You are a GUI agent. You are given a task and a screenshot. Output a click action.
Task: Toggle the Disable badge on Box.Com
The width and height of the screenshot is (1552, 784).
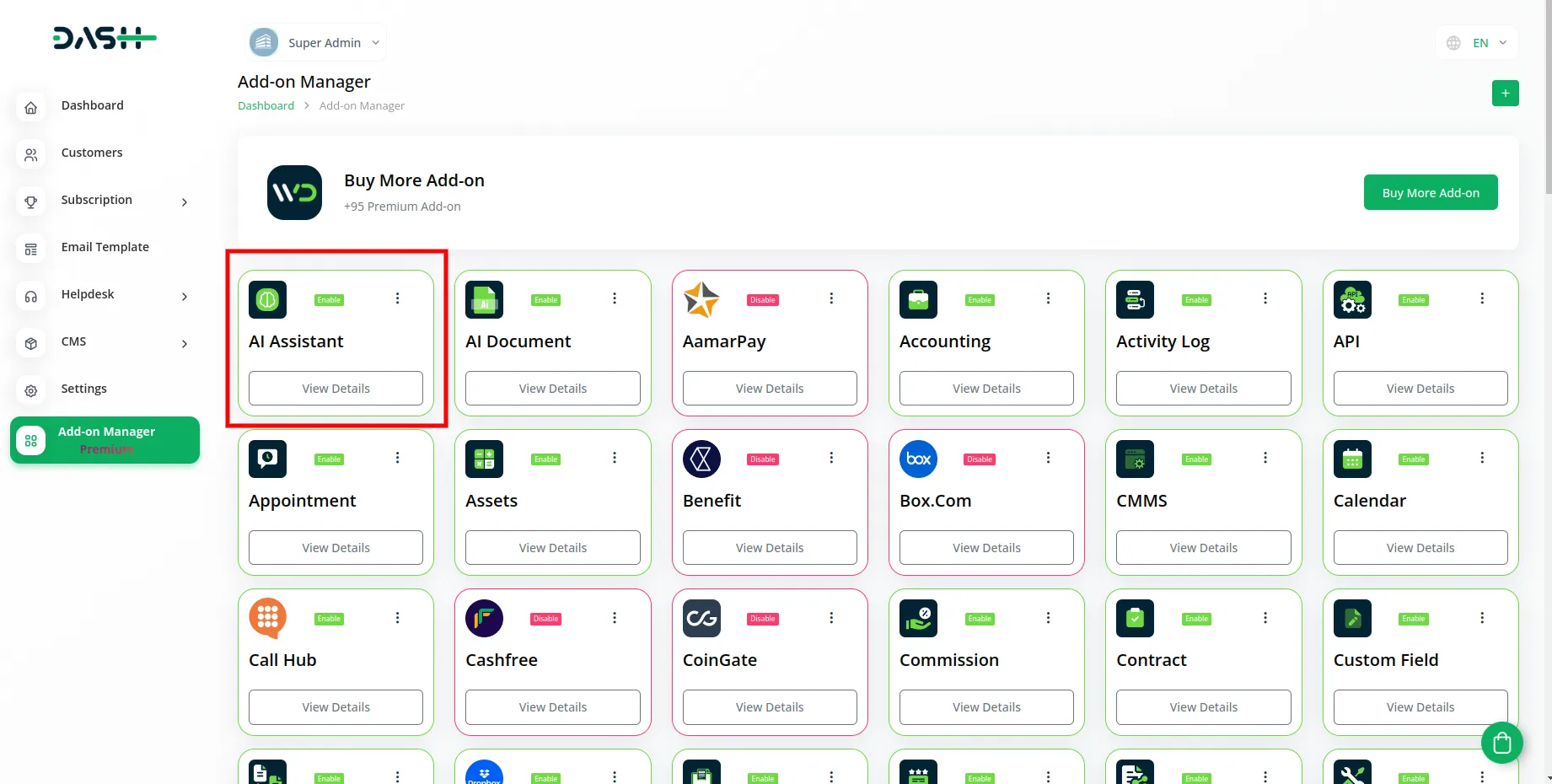[980, 459]
